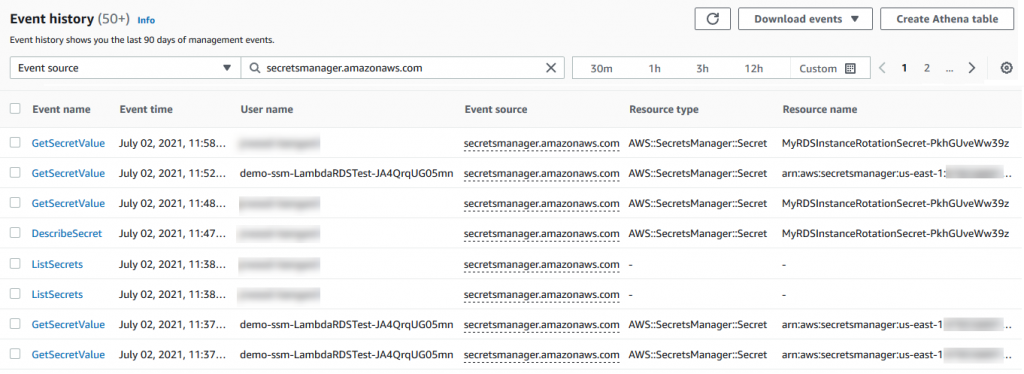This screenshot has height=374, width=1024.
Task: Click July 02, 2021, 11:47 event time
Action: 173,233
